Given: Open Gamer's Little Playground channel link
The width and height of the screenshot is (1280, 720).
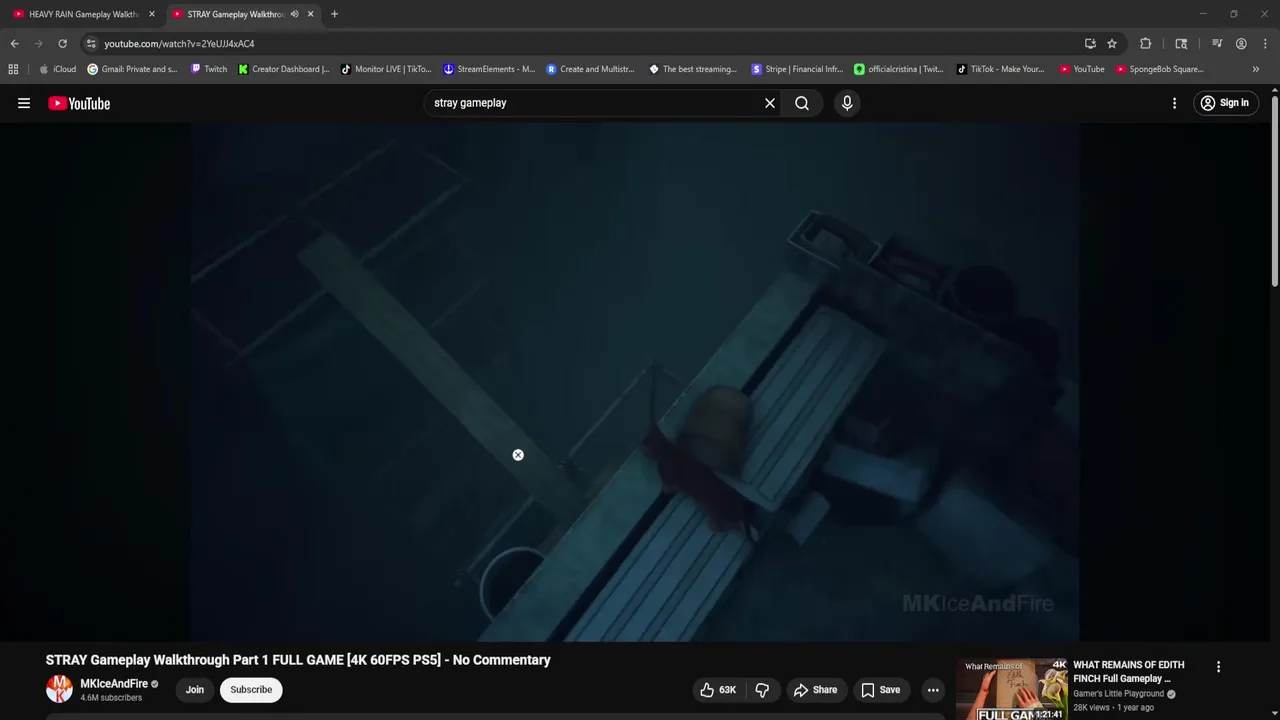Looking at the screenshot, I should tap(1118, 694).
